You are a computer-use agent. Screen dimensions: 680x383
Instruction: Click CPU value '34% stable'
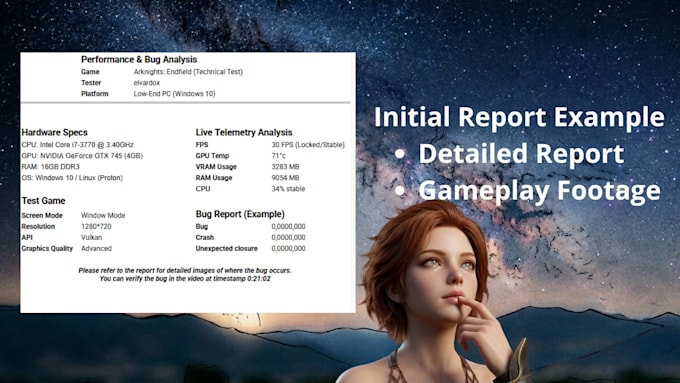(x=288, y=189)
